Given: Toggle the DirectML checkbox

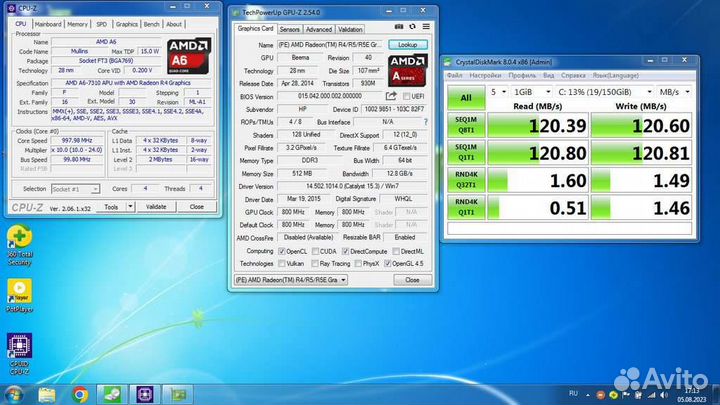Looking at the screenshot, I should tap(396, 252).
